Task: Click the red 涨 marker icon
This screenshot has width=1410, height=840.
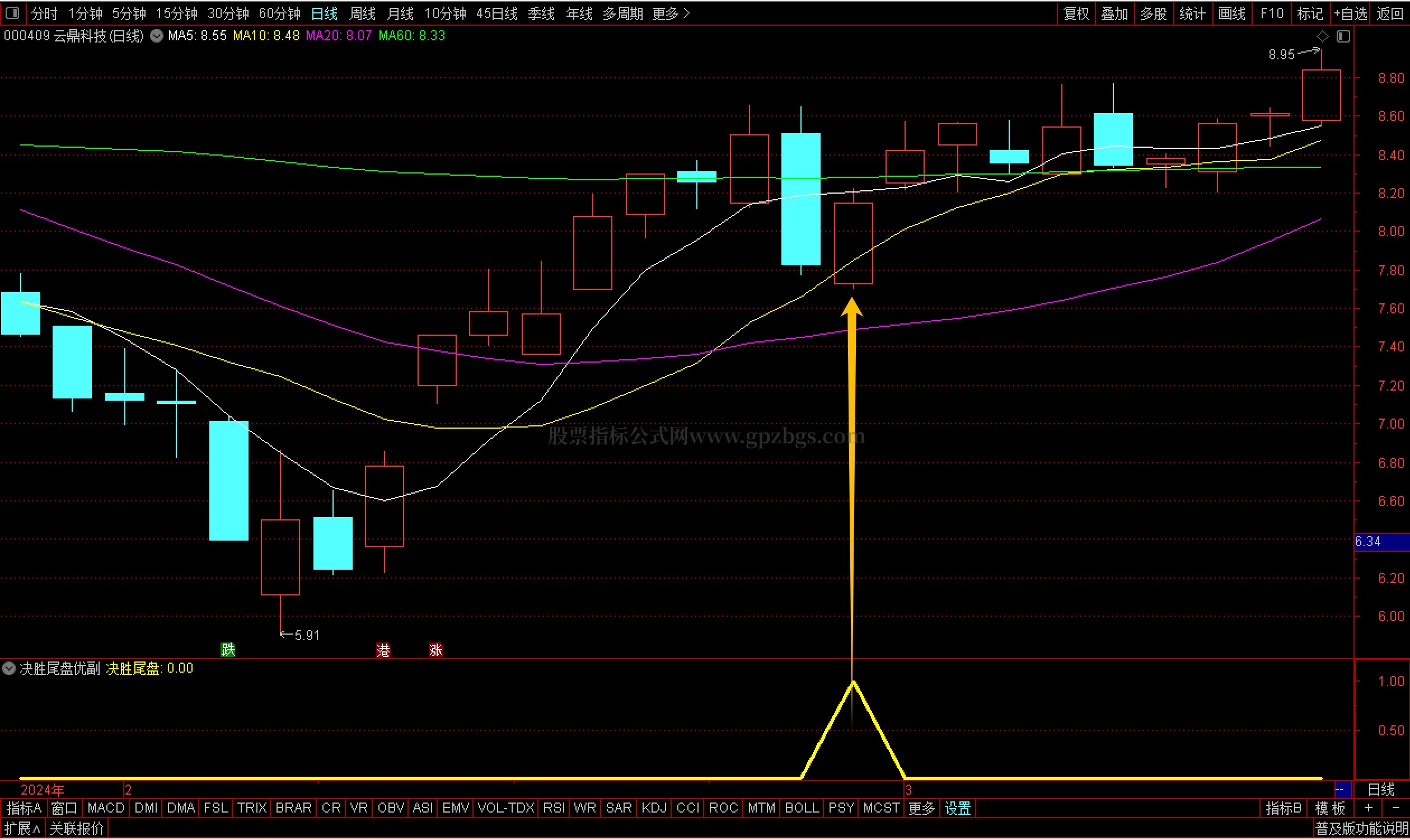Action: click(x=436, y=651)
